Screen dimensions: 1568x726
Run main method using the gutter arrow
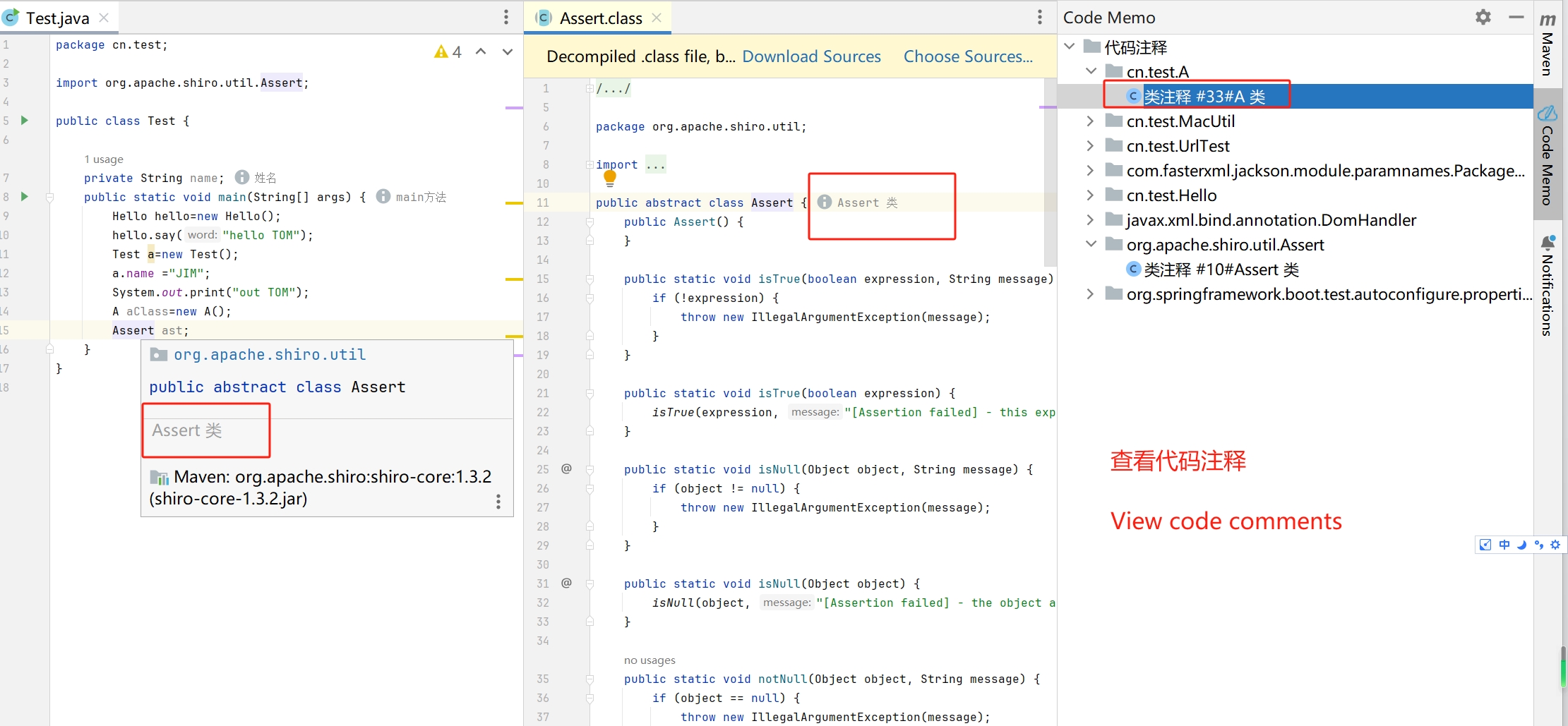pyautogui.click(x=25, y=198)
